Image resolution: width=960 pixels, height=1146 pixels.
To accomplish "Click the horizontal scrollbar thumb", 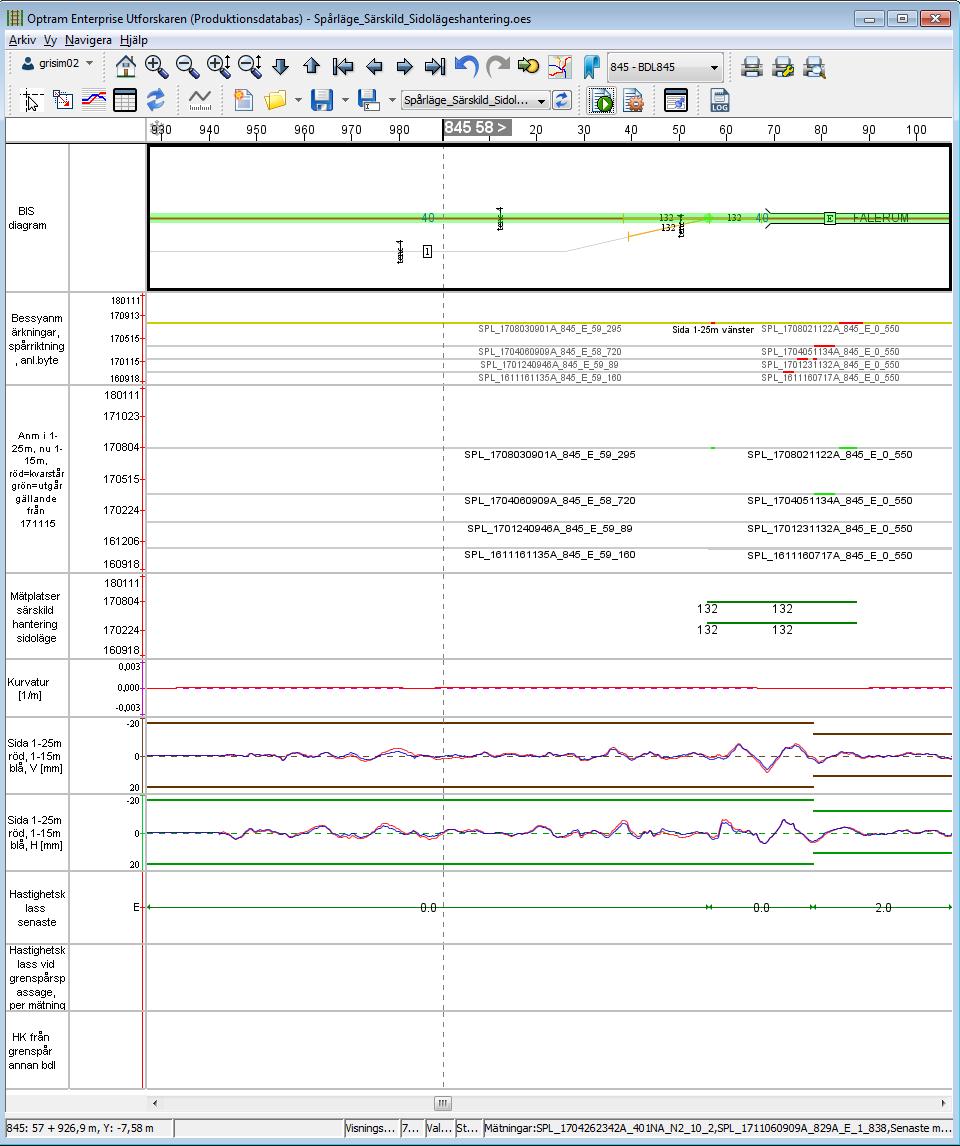I will point(443,1103).
